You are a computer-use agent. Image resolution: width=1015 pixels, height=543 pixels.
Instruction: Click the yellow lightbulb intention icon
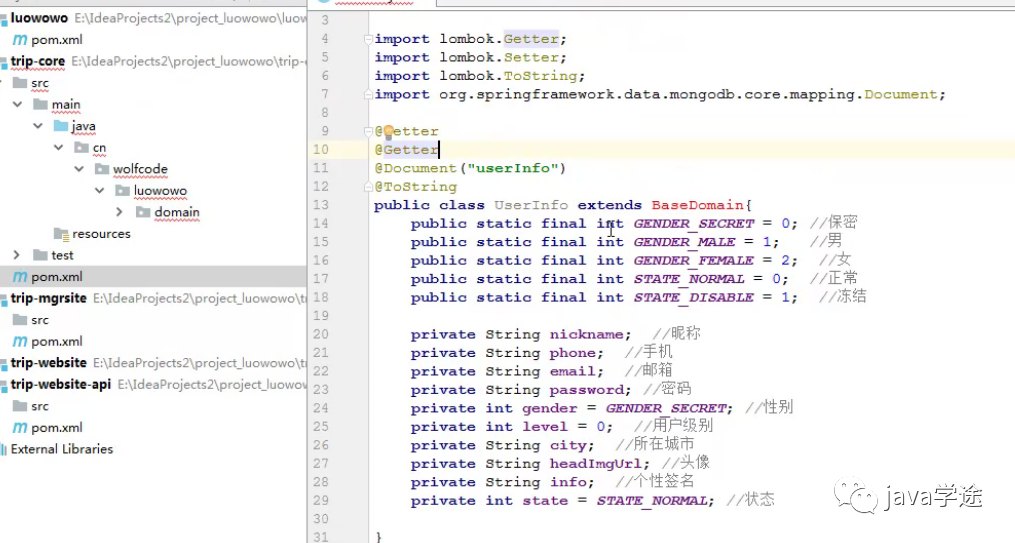389,131
